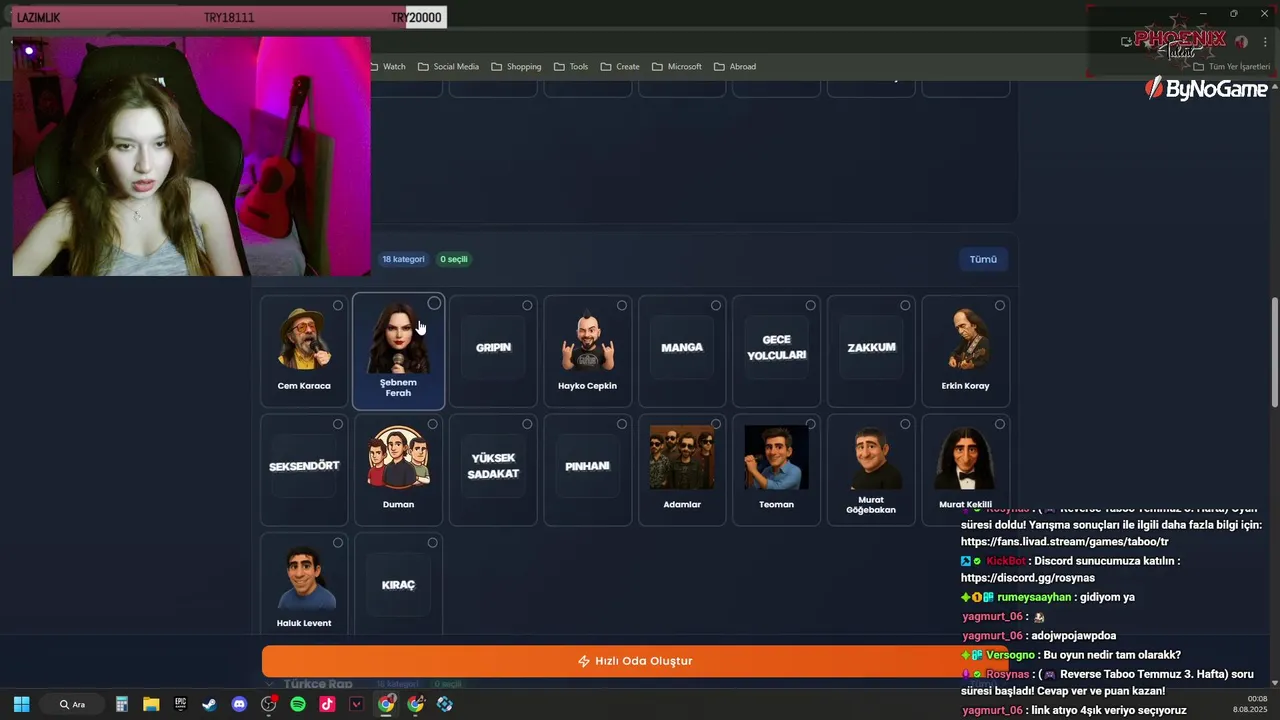Click the taskbar clock and date
The width and height of the screenshot is (1280, 720).
pyautogui.click(x=1249, y=704)
